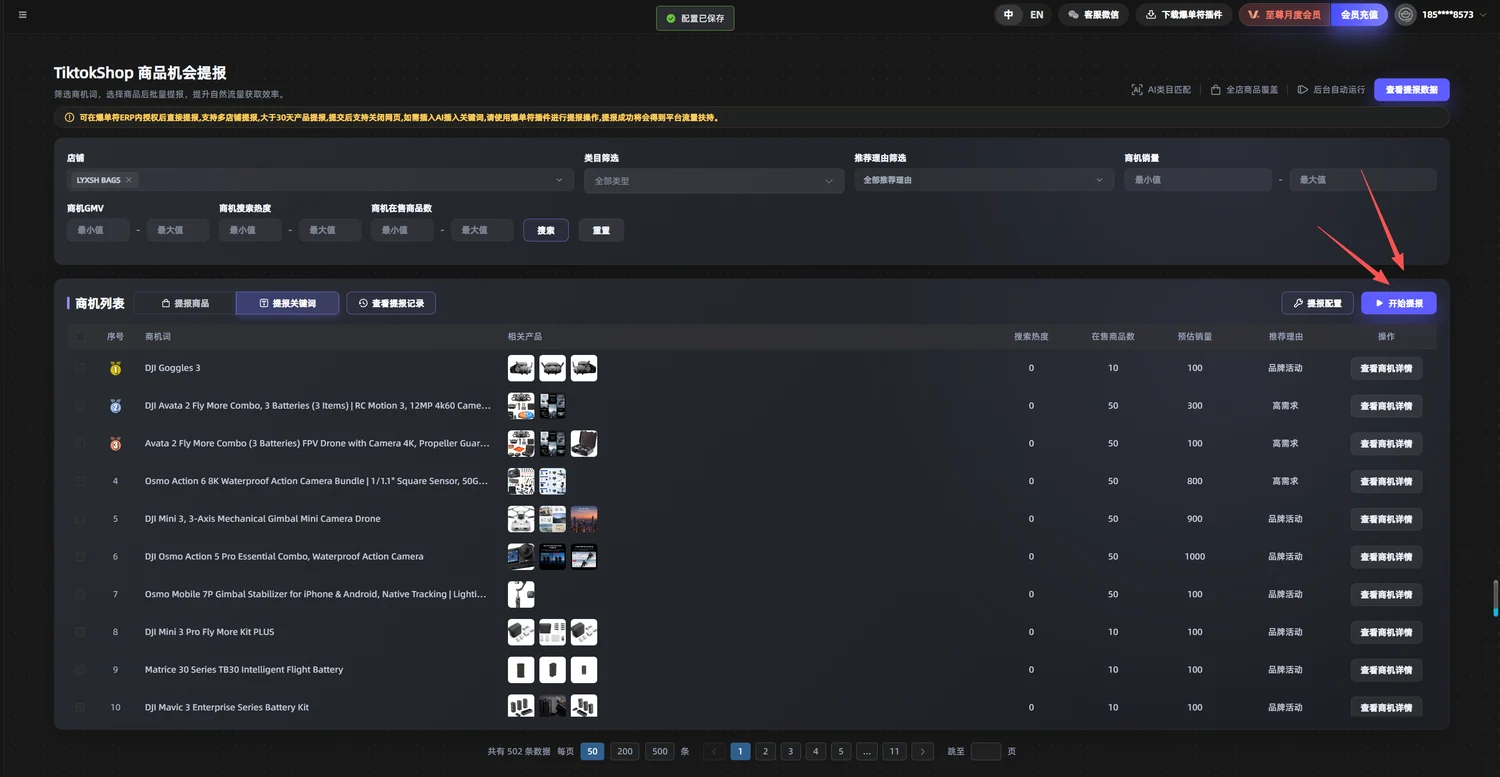Open the hamburger menu at top left
The image size is (1500, 777).
(23, 15)
